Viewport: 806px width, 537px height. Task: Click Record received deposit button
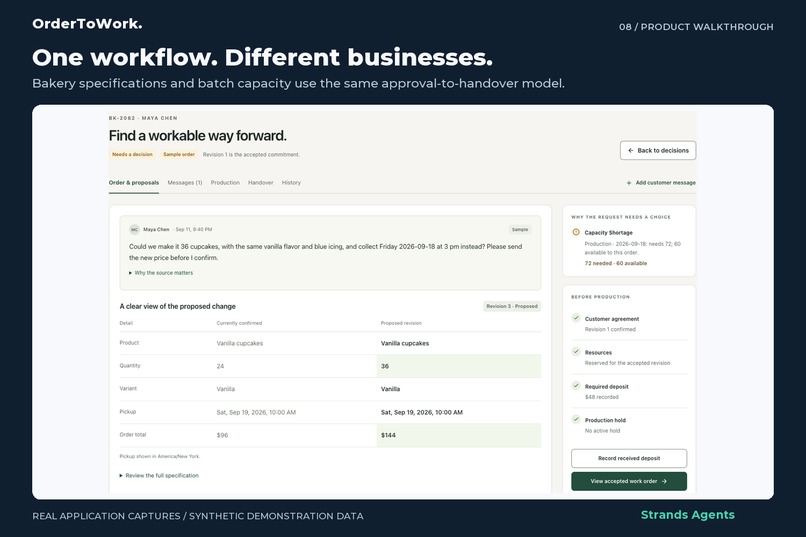tap(629, 458)
